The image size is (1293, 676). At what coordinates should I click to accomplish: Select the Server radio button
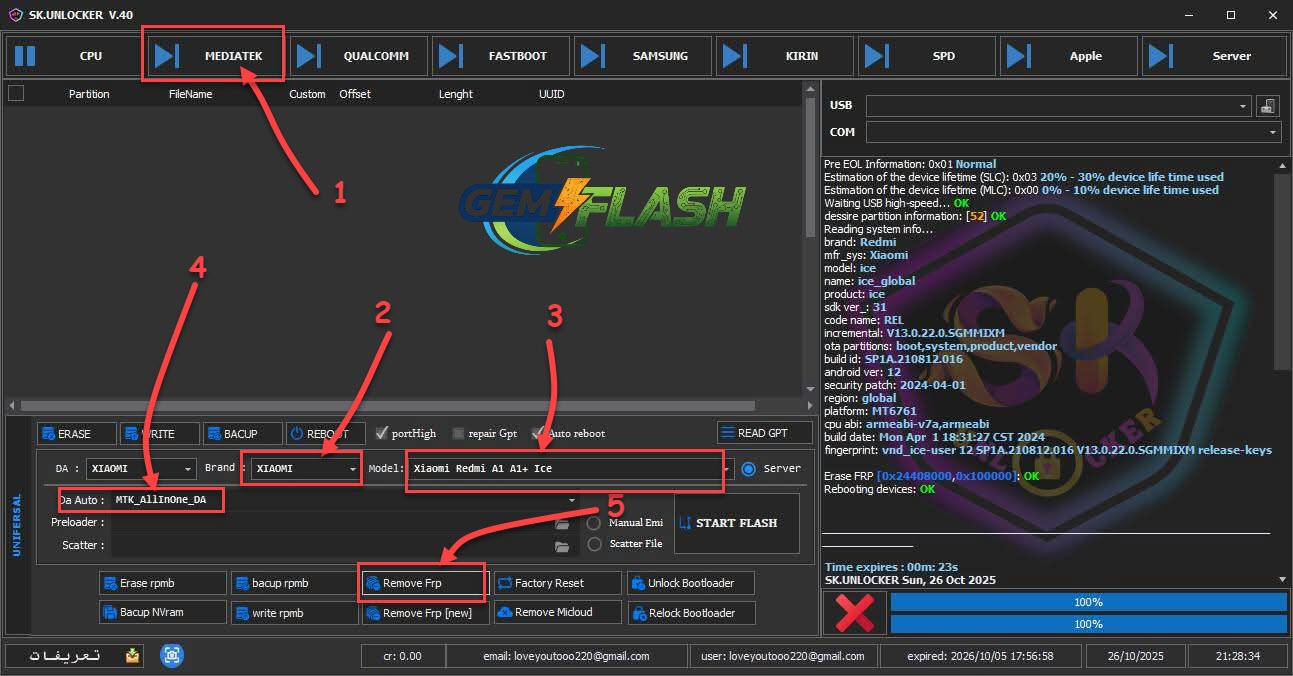pyautogui.click(x=748, y=468)
